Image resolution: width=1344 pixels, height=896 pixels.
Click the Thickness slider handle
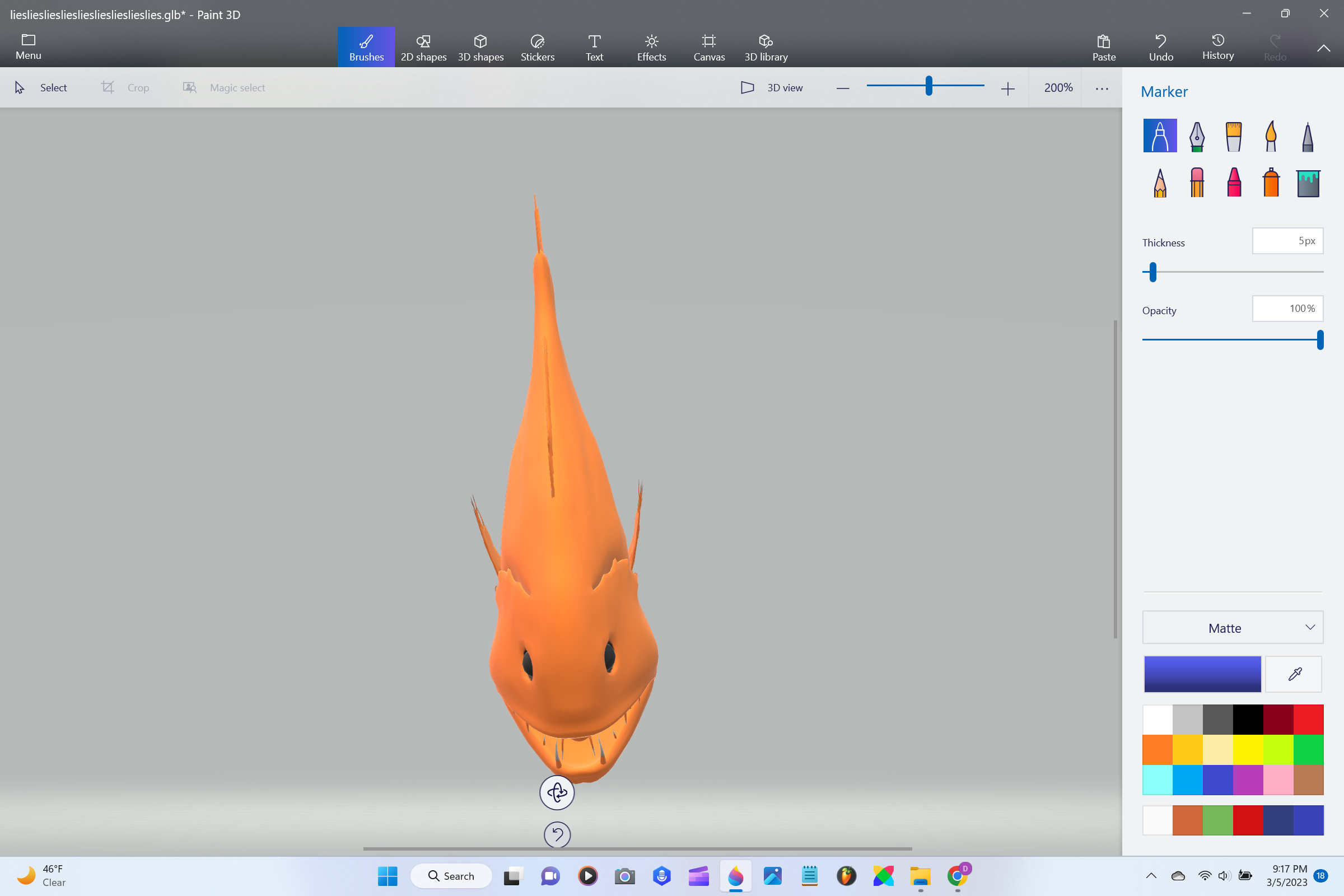(1152, 272)
